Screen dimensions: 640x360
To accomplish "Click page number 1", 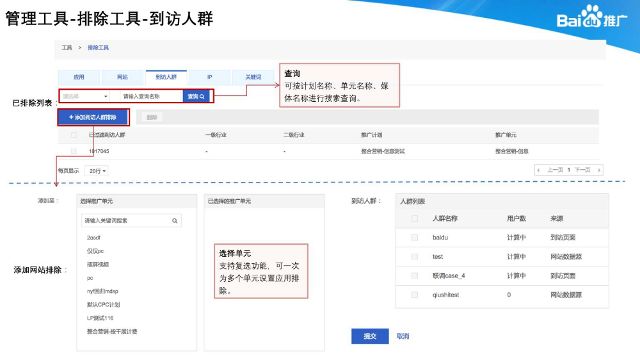I will point(569,170).
